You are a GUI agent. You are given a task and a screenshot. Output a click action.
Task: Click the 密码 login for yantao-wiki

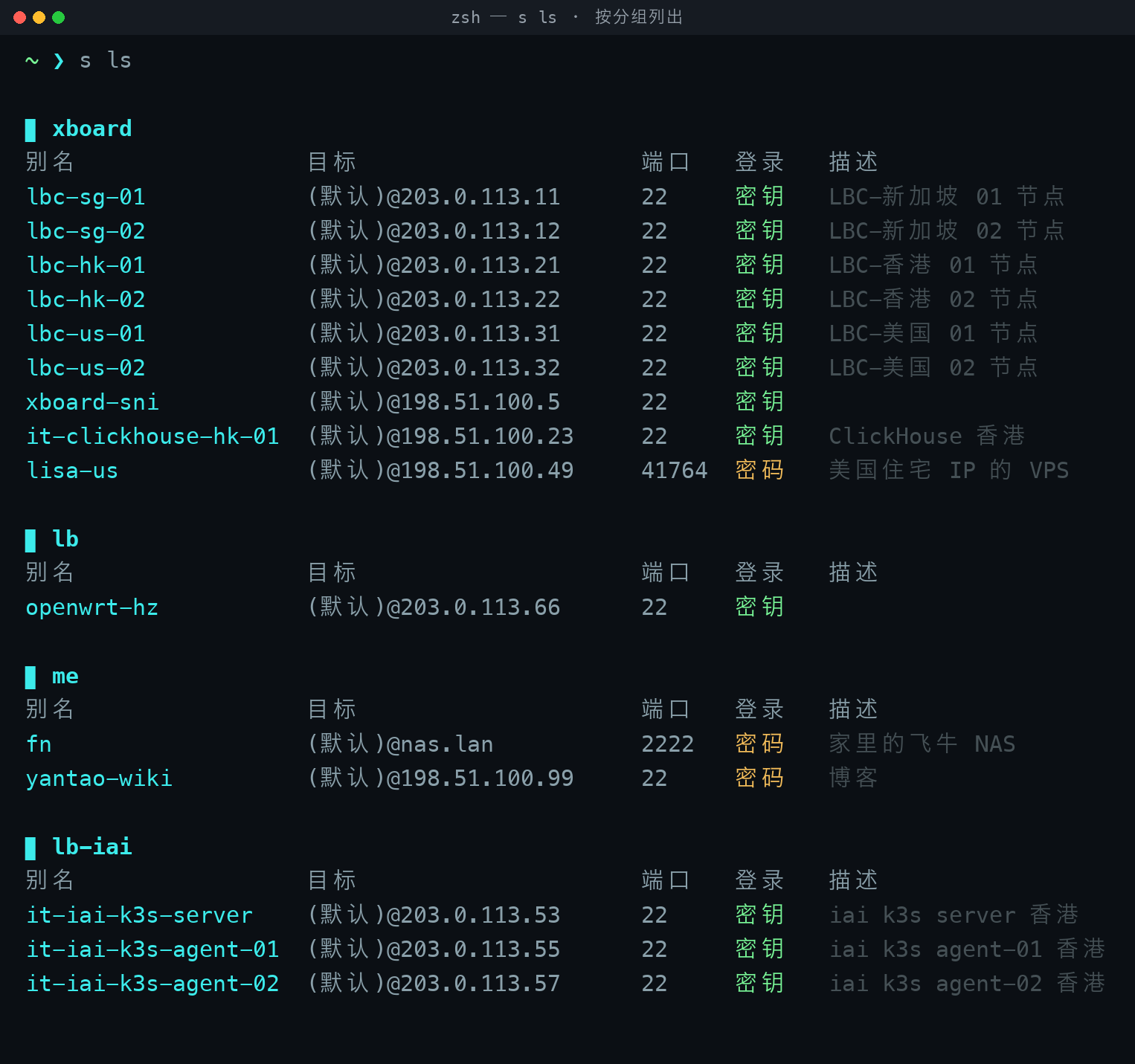point(759,778)
